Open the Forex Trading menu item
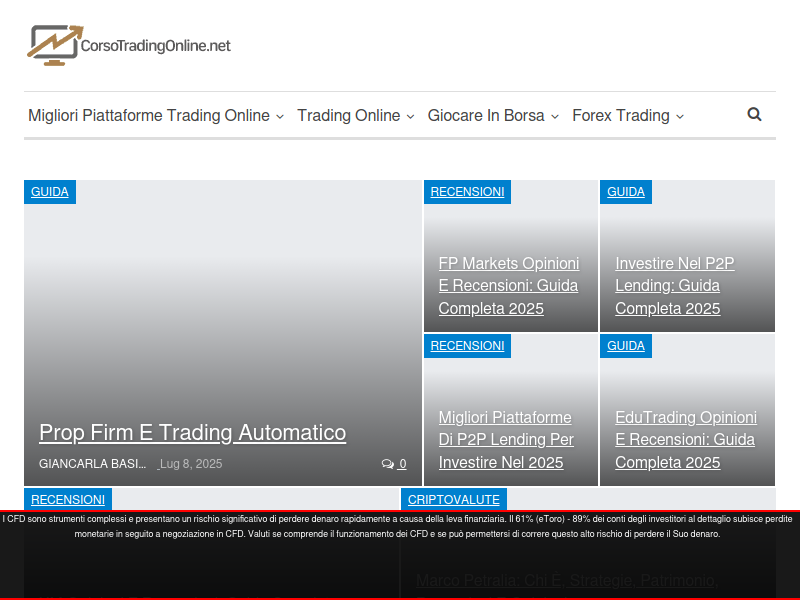The image size is (800, 600). point(620,116)
